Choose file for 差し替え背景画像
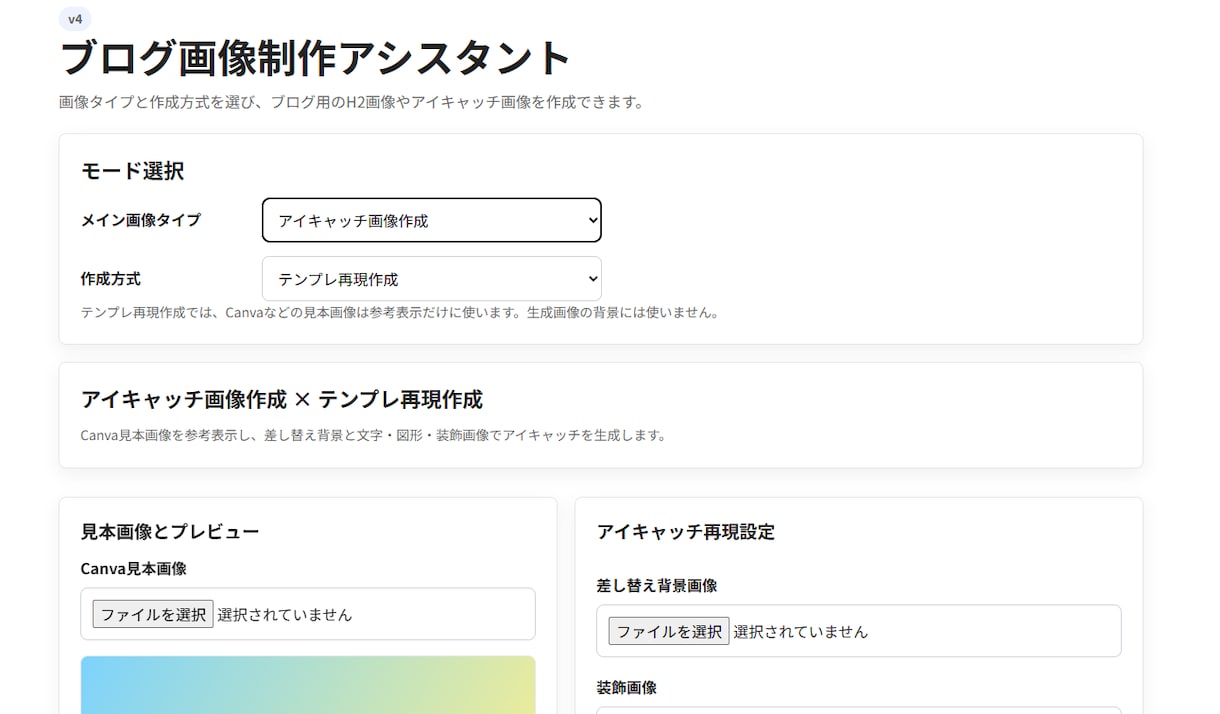The height and width of the screenshot is (714, 1220). point(669,631)
